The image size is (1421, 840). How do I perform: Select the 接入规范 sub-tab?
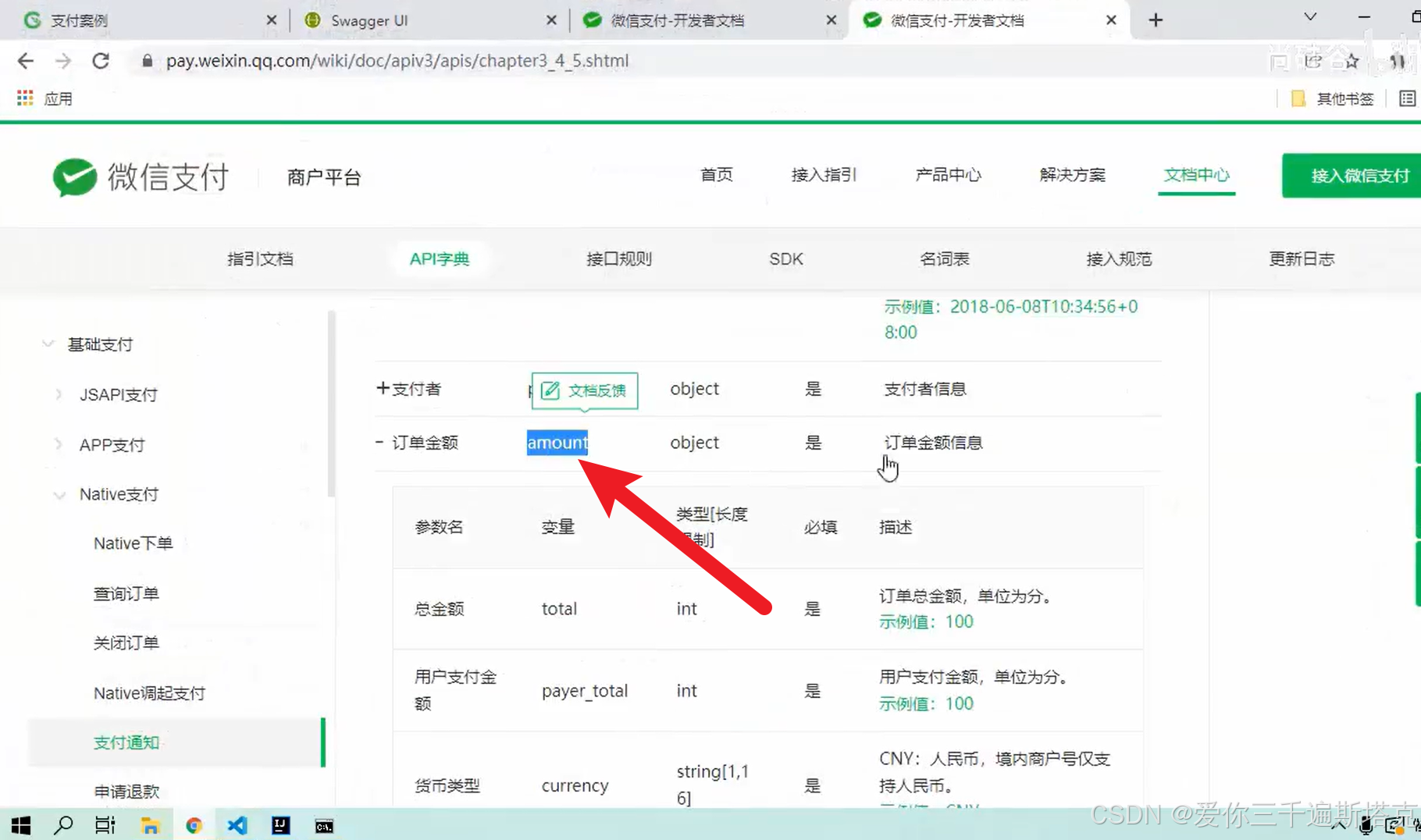1119,259
